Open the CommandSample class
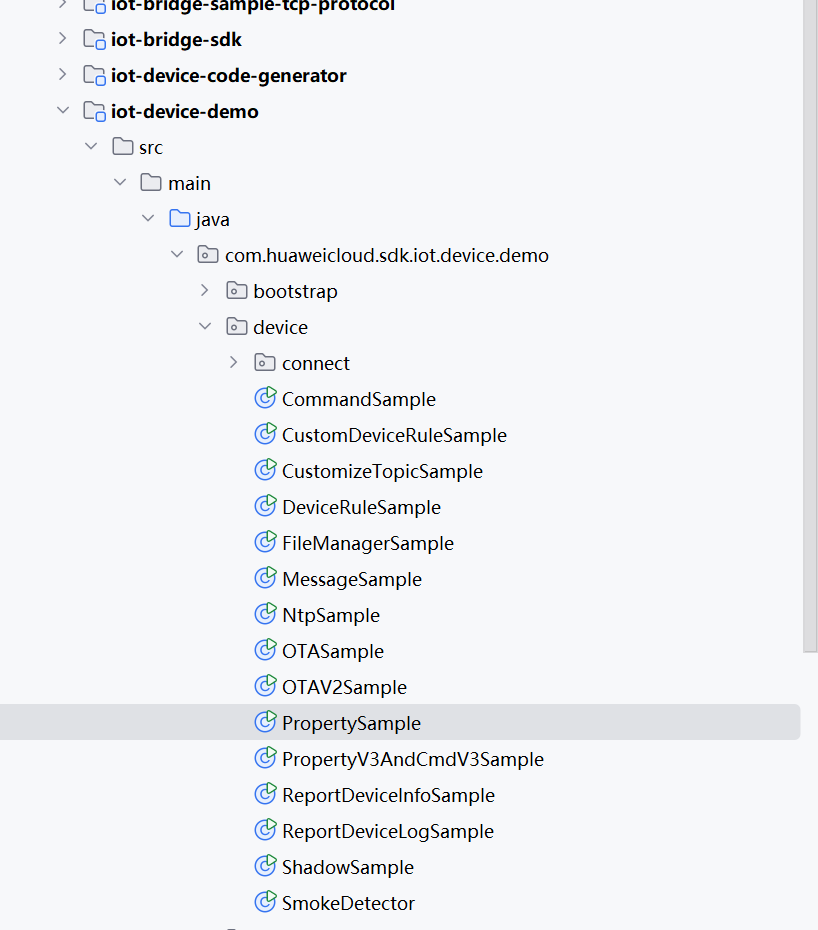This screenshot has height=930, width=818. pyautogui.click(x=359, y=400)
